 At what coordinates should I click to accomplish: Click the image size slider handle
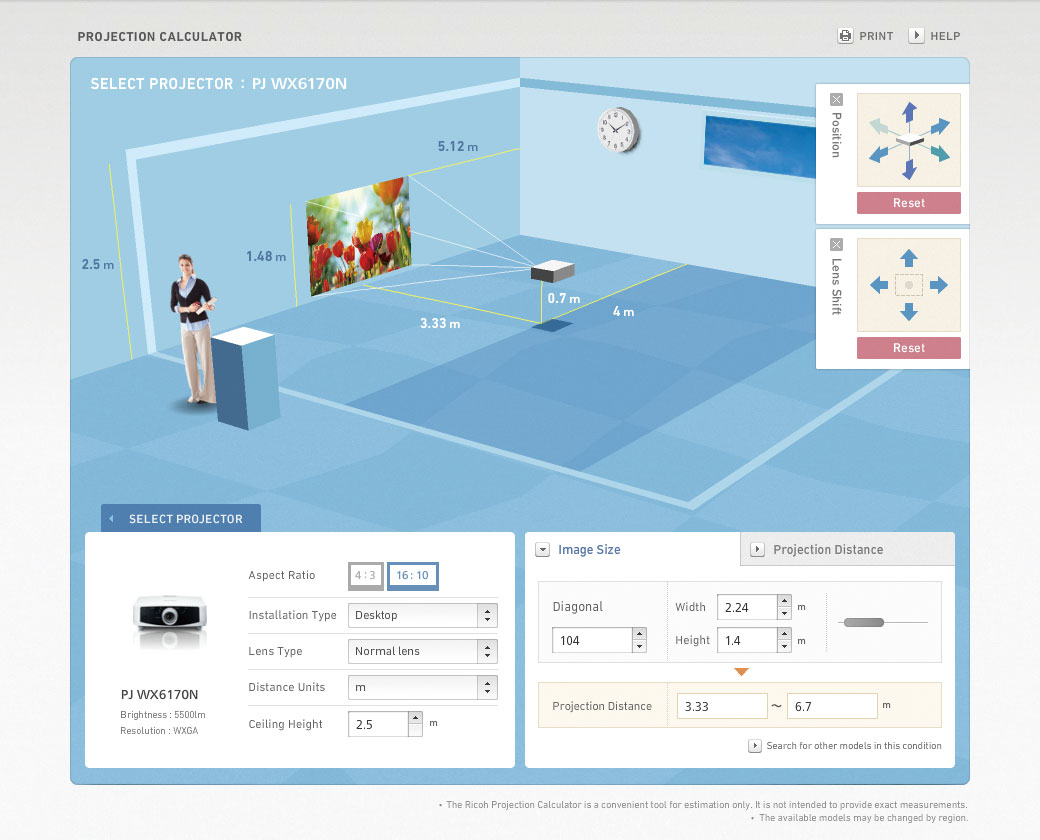coord(865,622)
